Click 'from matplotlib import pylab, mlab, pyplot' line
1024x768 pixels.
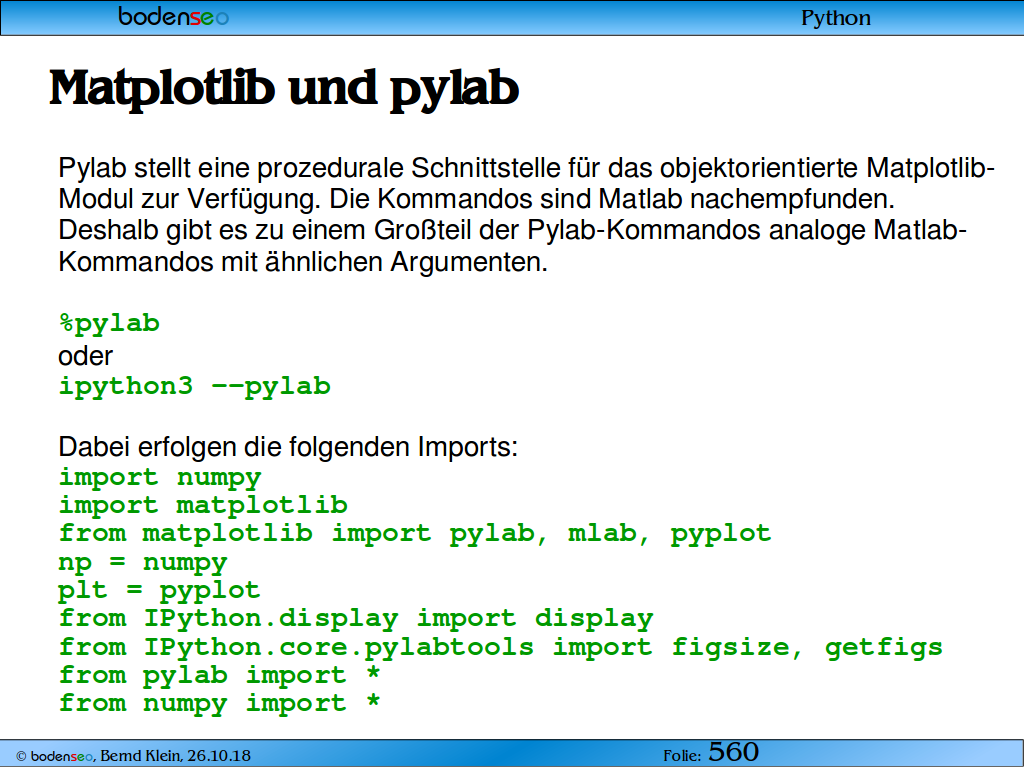tap(415, 534)
